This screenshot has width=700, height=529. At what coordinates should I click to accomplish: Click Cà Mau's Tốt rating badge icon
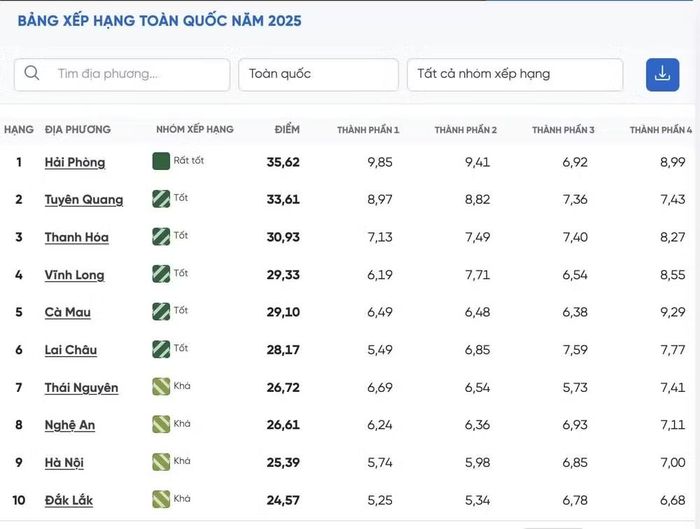[161, 312]
